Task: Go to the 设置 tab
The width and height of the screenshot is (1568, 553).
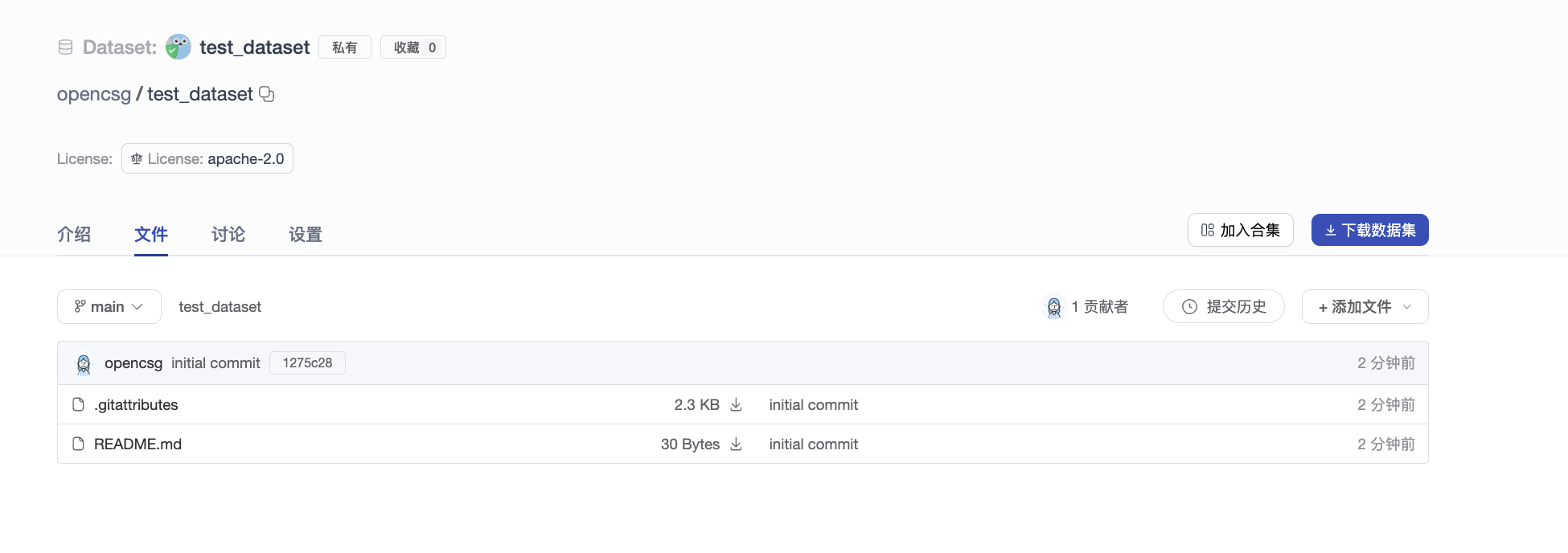Action: [306, 235]
